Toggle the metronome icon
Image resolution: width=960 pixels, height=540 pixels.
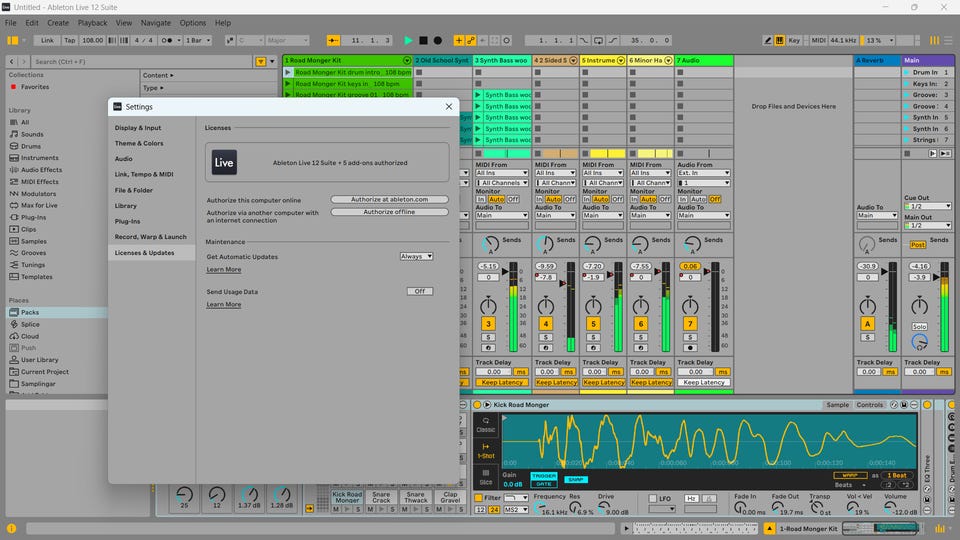[x=166, y=40]
